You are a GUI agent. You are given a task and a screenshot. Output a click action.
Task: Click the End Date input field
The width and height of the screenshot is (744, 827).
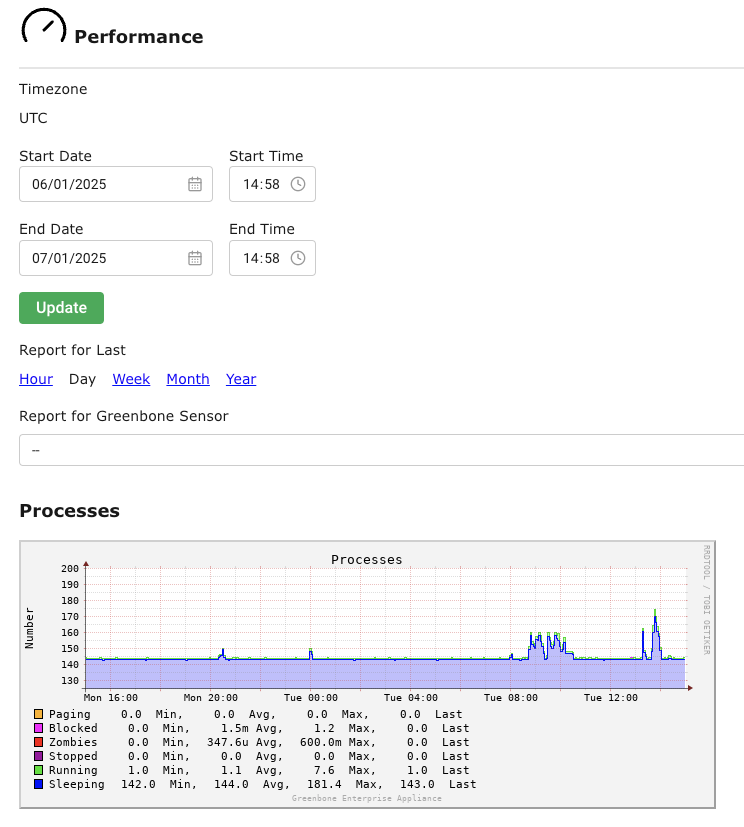pyautogui.click(x=100, y=258)
